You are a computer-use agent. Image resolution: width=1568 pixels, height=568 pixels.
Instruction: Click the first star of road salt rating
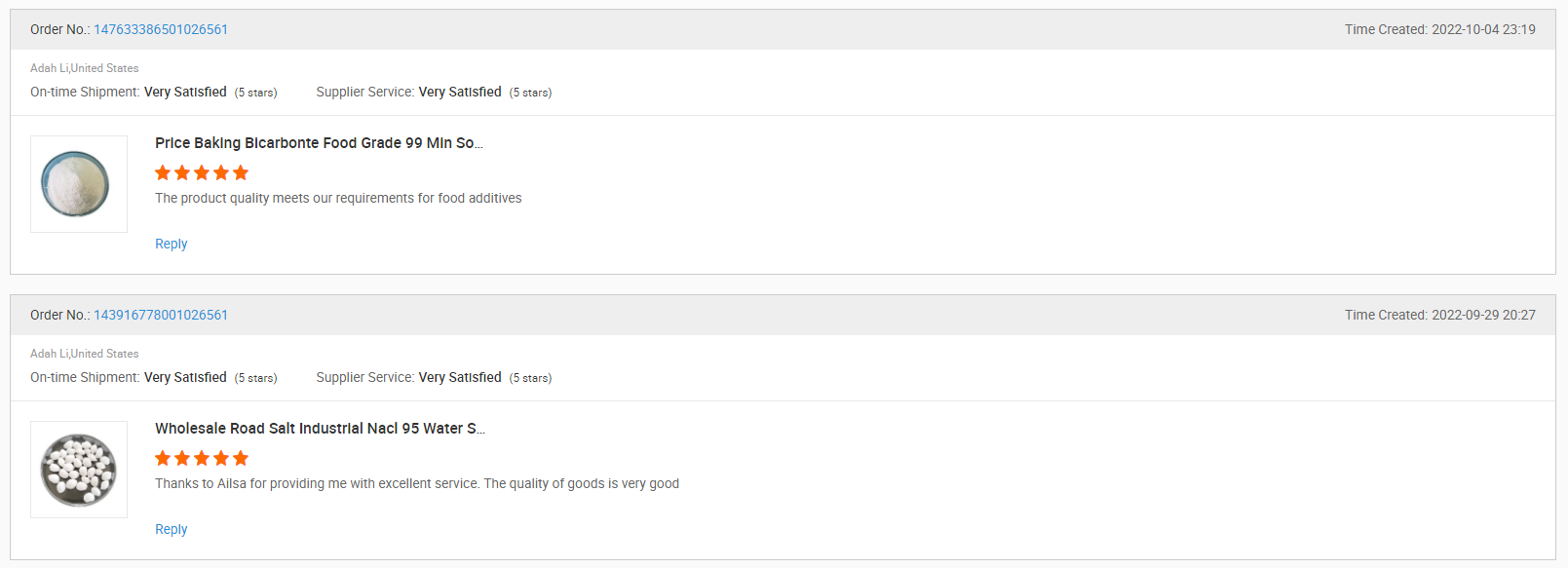tap(163, 458)
